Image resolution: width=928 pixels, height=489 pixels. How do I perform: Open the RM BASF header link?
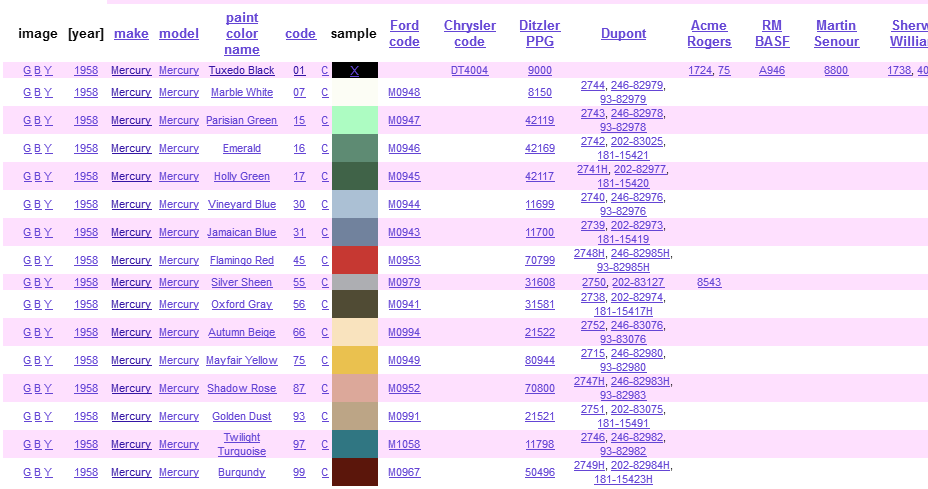pos(772,34)
